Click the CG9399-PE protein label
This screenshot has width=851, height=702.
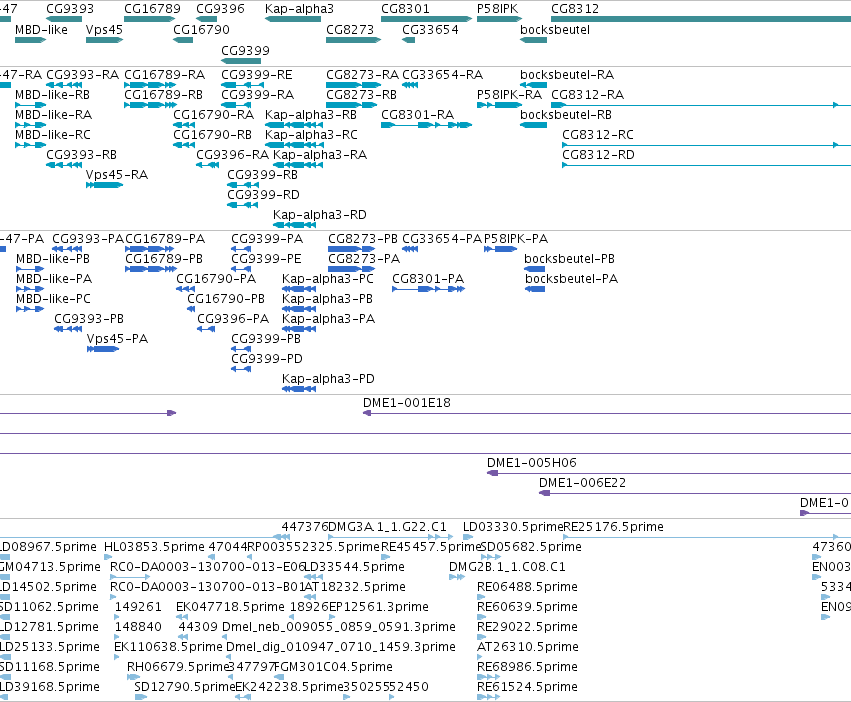click(x=266, y=259)
